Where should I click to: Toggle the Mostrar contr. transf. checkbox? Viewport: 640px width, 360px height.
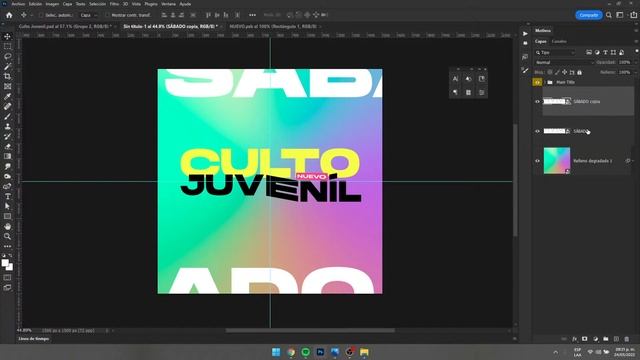107,15
